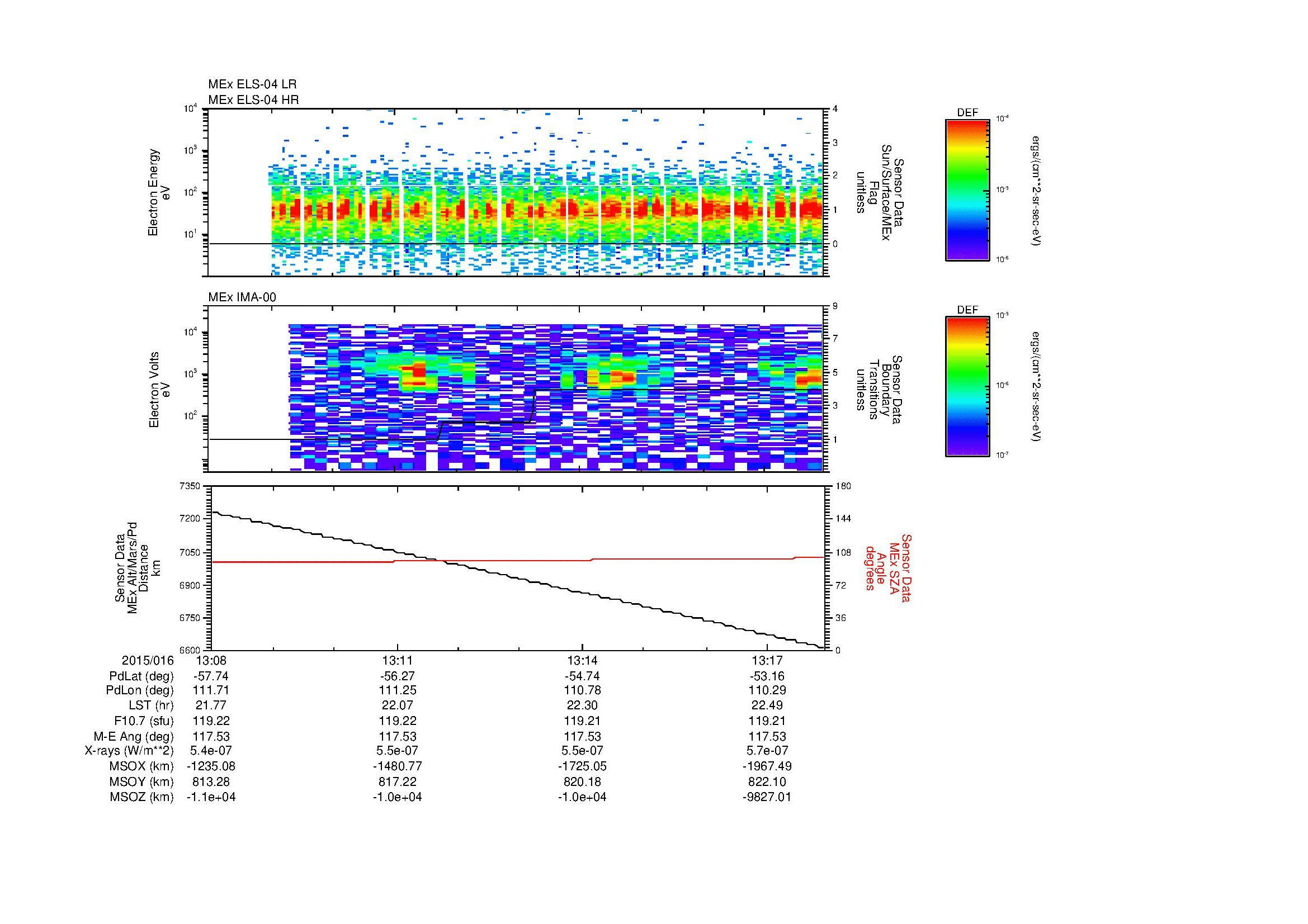Click the MSOZ value -9827.01
Image resolution: width=1308 pixels, height=924 pixels.
(767, 797)
